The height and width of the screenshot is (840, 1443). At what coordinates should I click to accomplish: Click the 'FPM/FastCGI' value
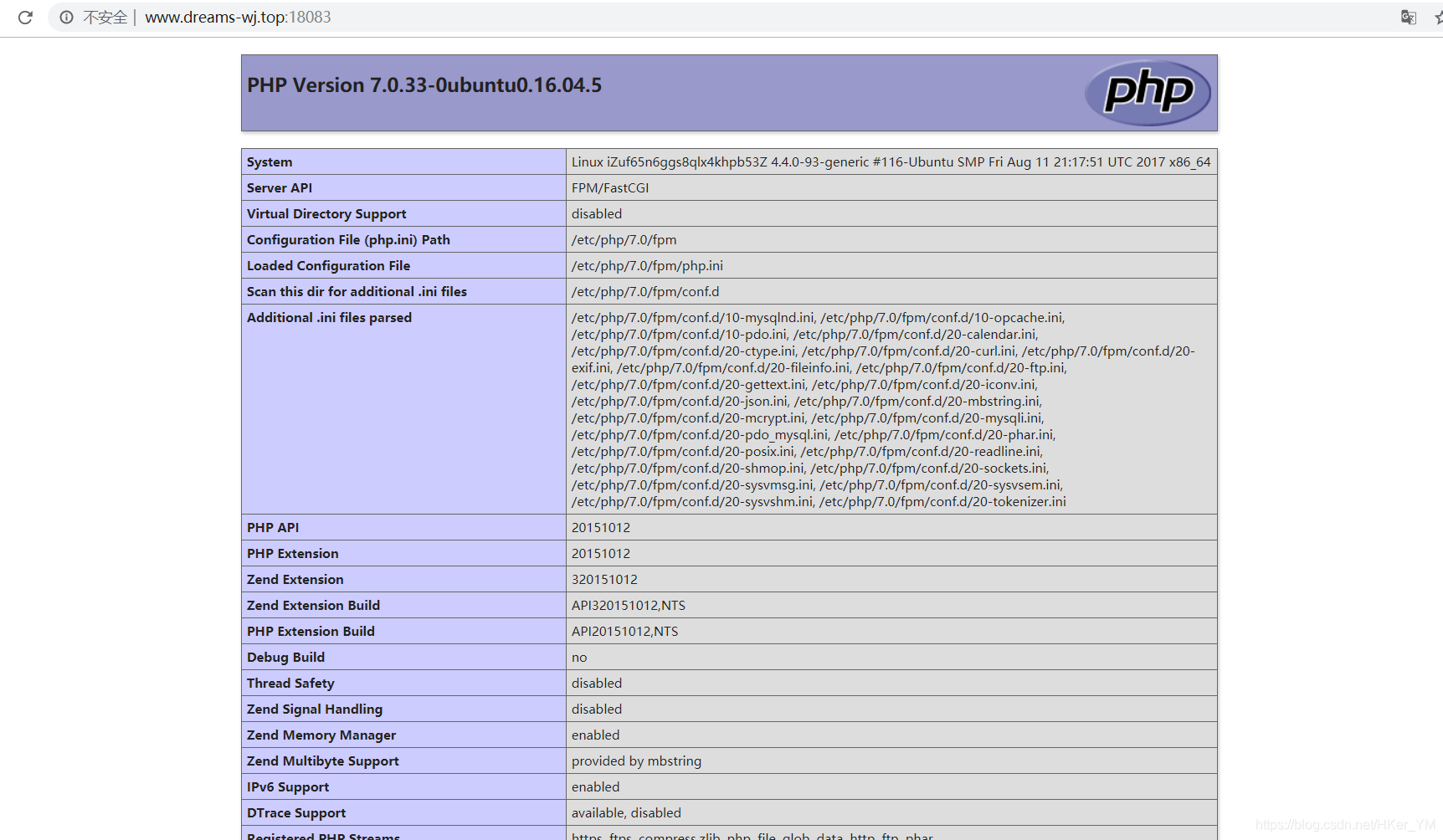tap(610, 188)
